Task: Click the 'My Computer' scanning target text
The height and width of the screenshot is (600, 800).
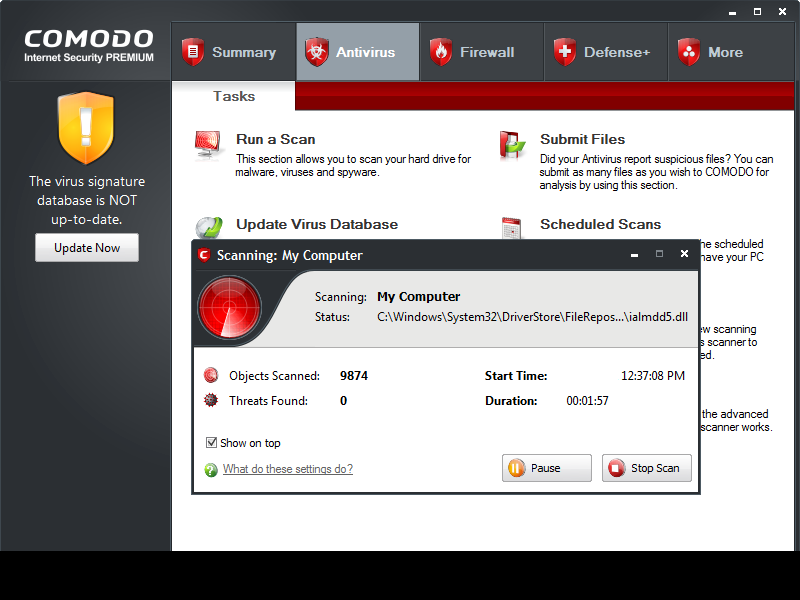Action: pos(418,296)
